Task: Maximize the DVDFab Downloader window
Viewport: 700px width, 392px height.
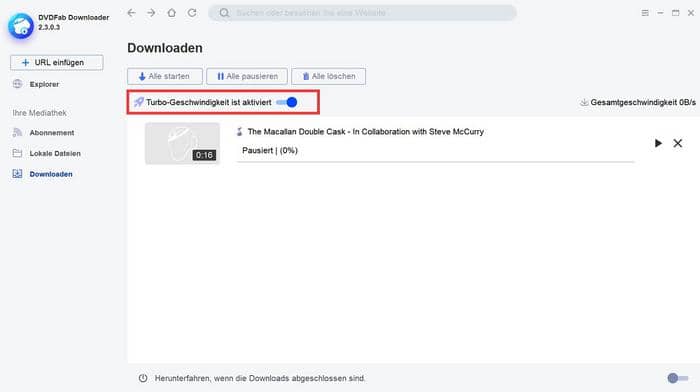Action: 675,13
